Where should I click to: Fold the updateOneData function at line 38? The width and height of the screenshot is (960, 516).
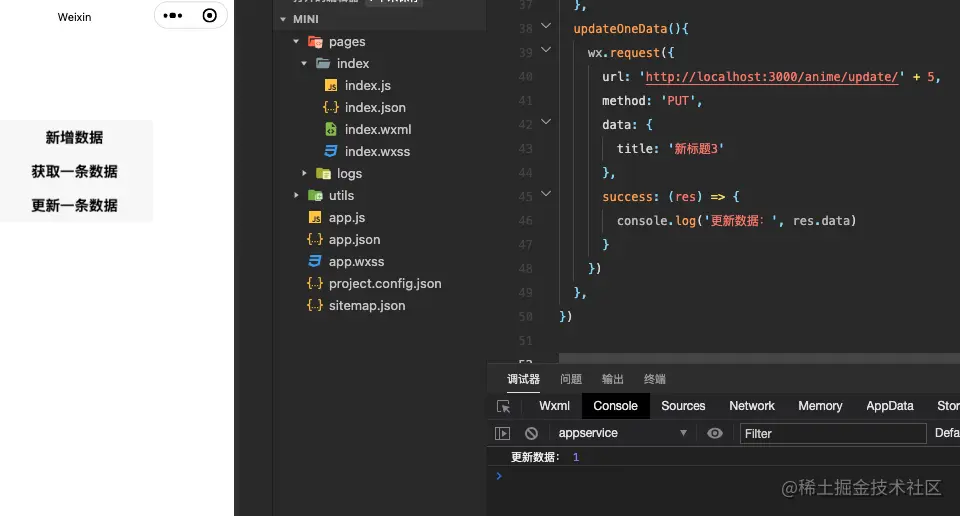[546, 26]
